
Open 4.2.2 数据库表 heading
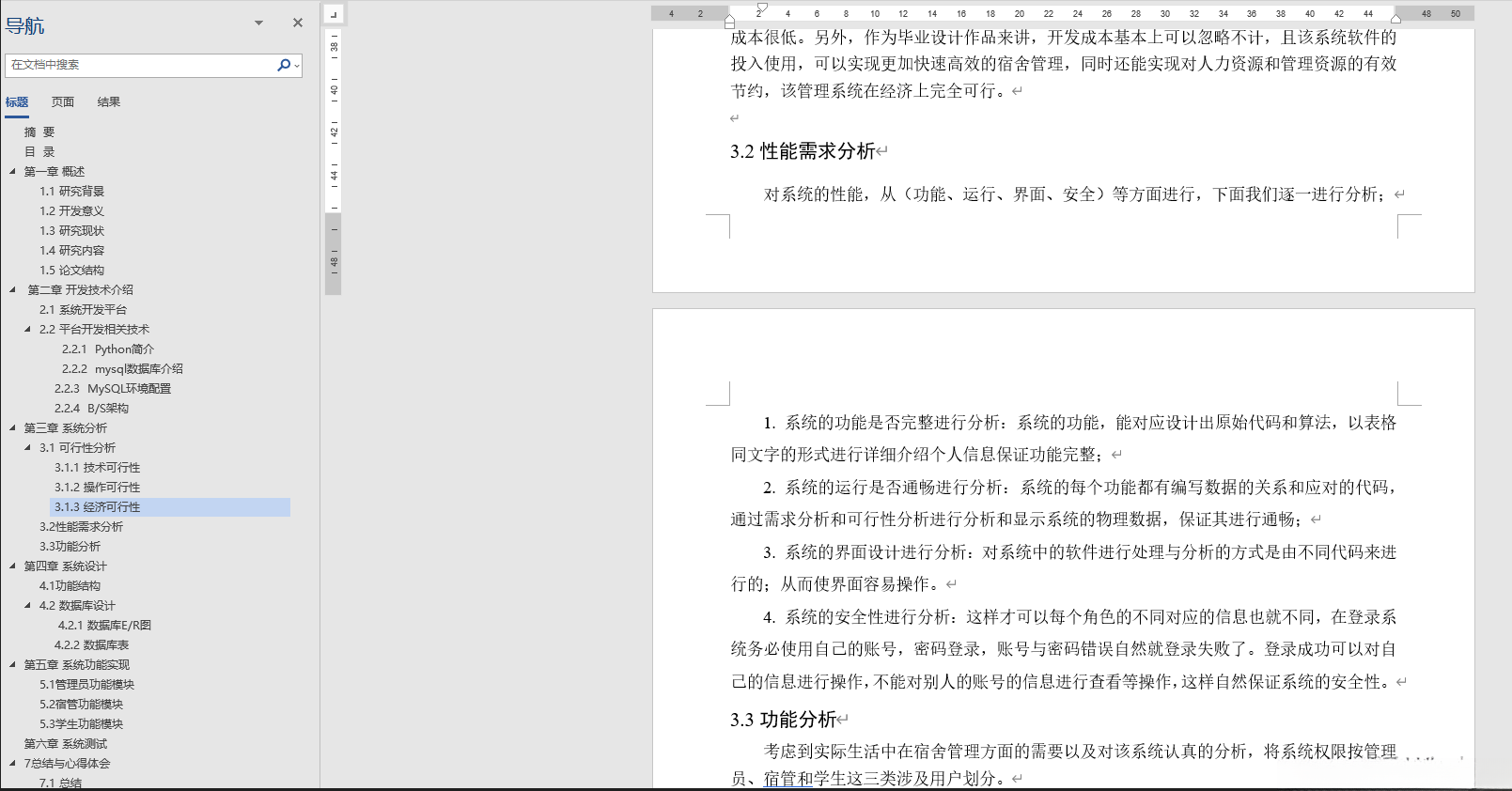click(x=91, y=645)
